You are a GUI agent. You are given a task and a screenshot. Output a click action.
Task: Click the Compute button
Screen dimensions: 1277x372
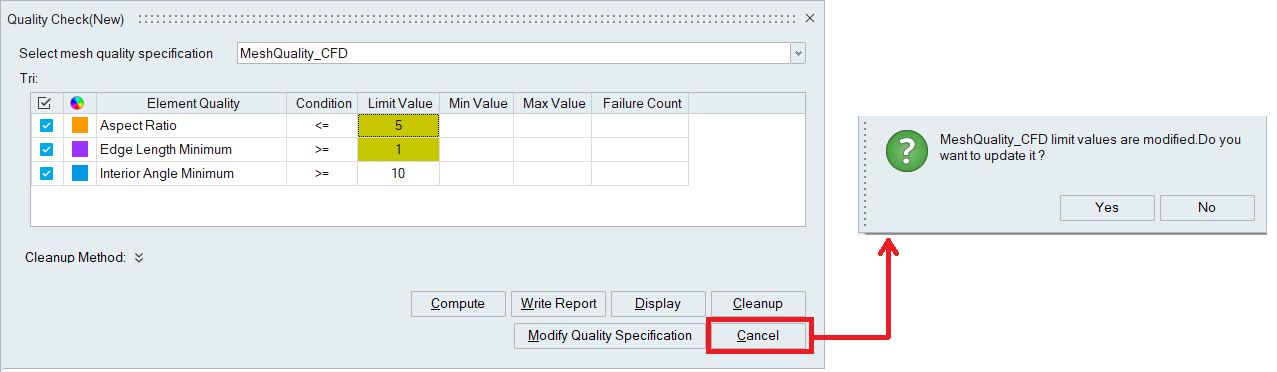pos(458,304)
